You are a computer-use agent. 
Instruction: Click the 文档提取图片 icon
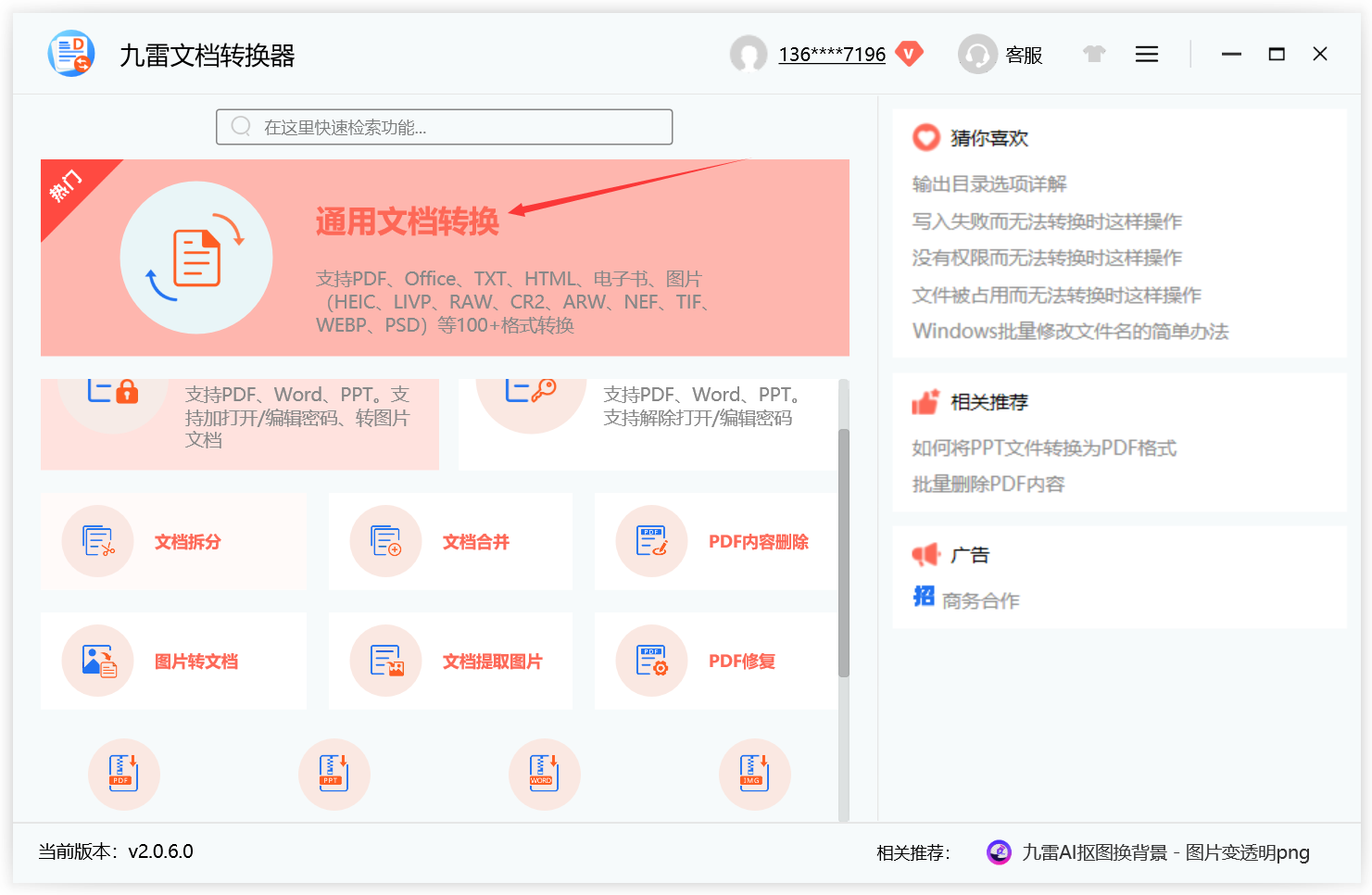point(386,661)
